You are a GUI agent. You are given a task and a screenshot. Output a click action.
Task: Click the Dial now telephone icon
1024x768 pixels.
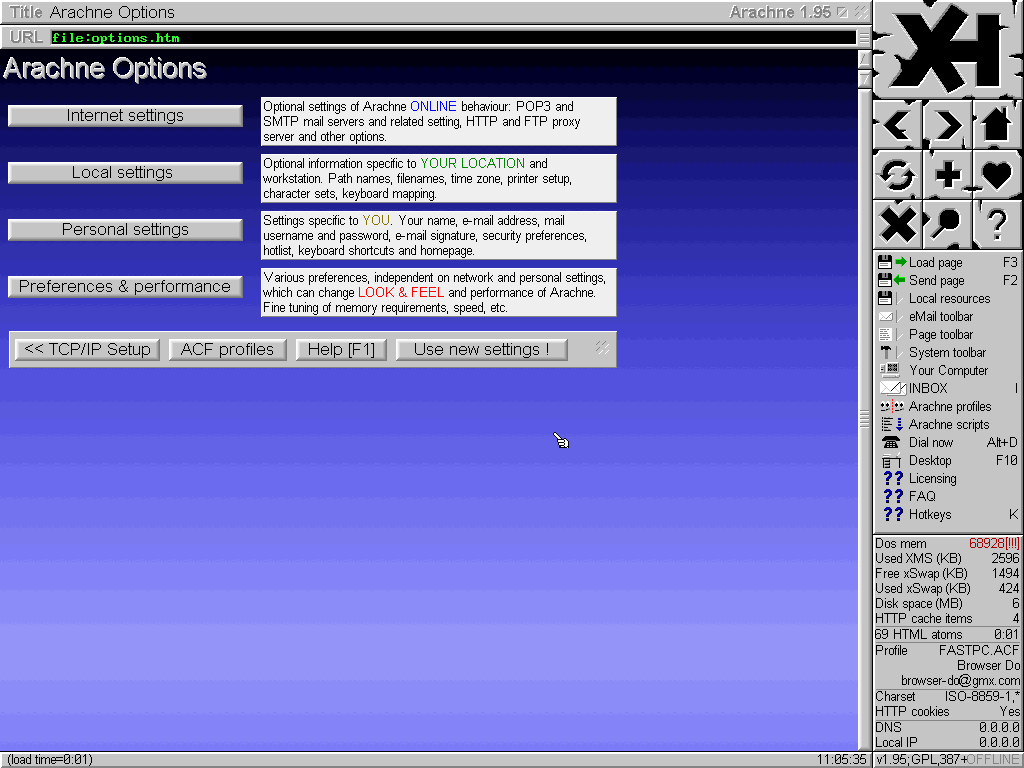click(891, 442)
